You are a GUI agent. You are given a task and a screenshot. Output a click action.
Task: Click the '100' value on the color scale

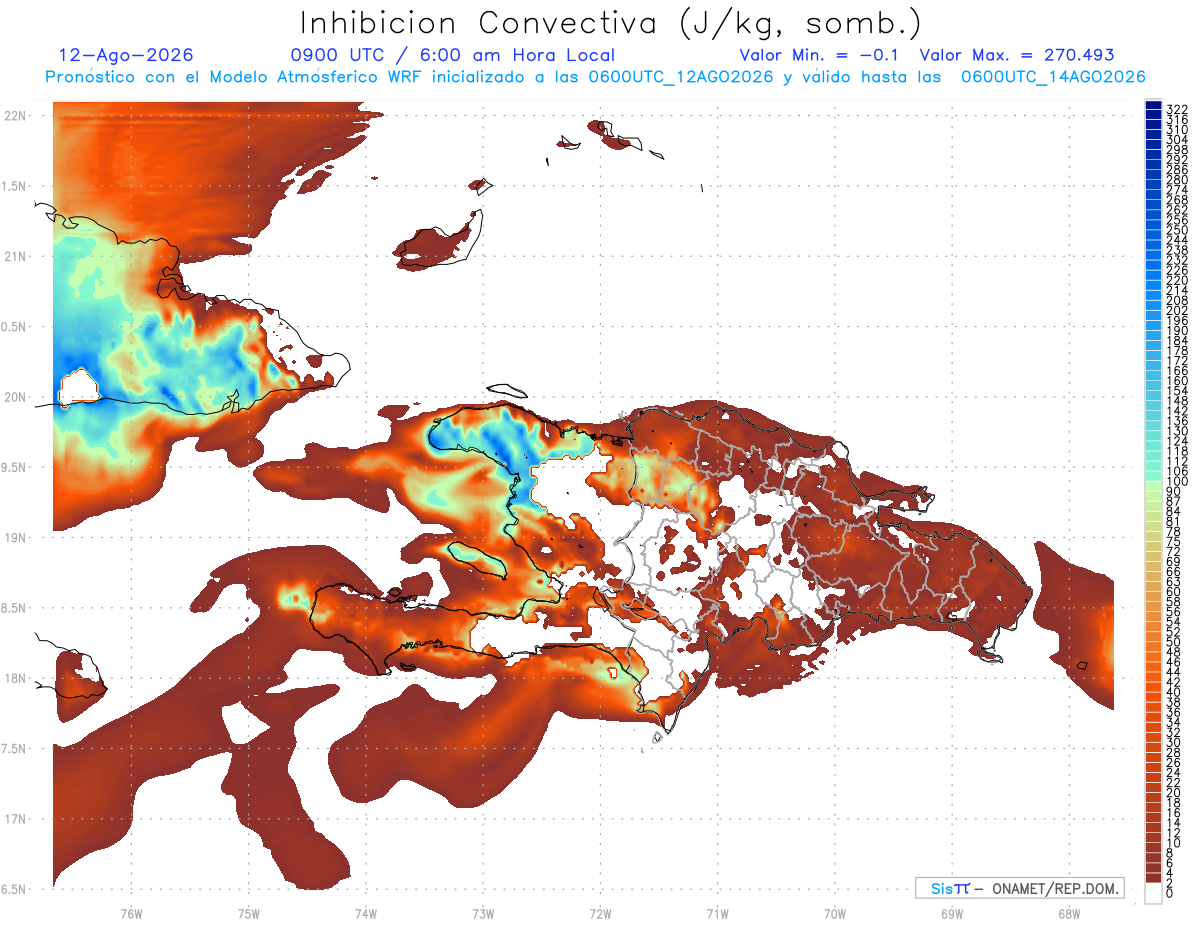(x=1177, y=482)
